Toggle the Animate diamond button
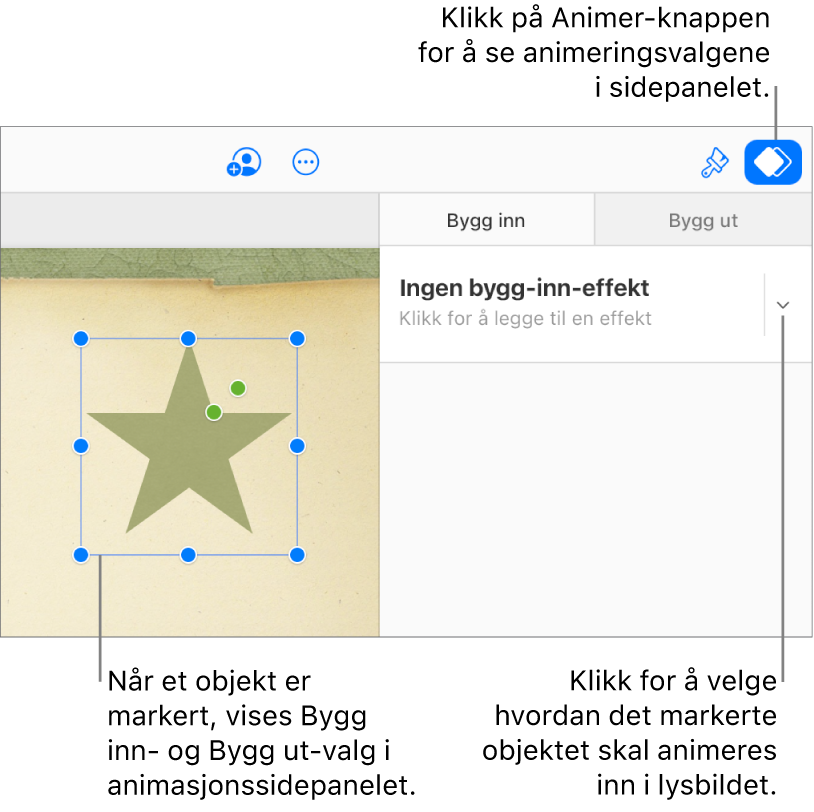The width and height of the screenshot is (814, 812). pos(773,162)
